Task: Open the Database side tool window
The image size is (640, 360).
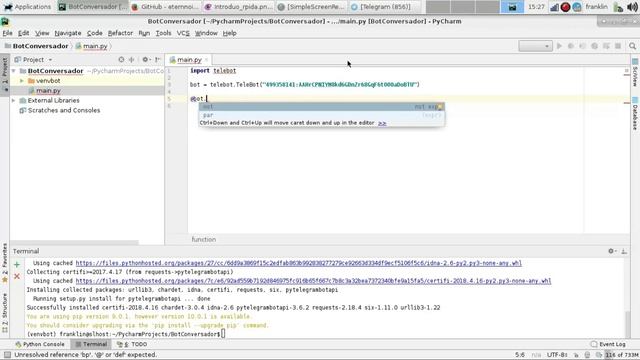Action: (x=635, y=113)
